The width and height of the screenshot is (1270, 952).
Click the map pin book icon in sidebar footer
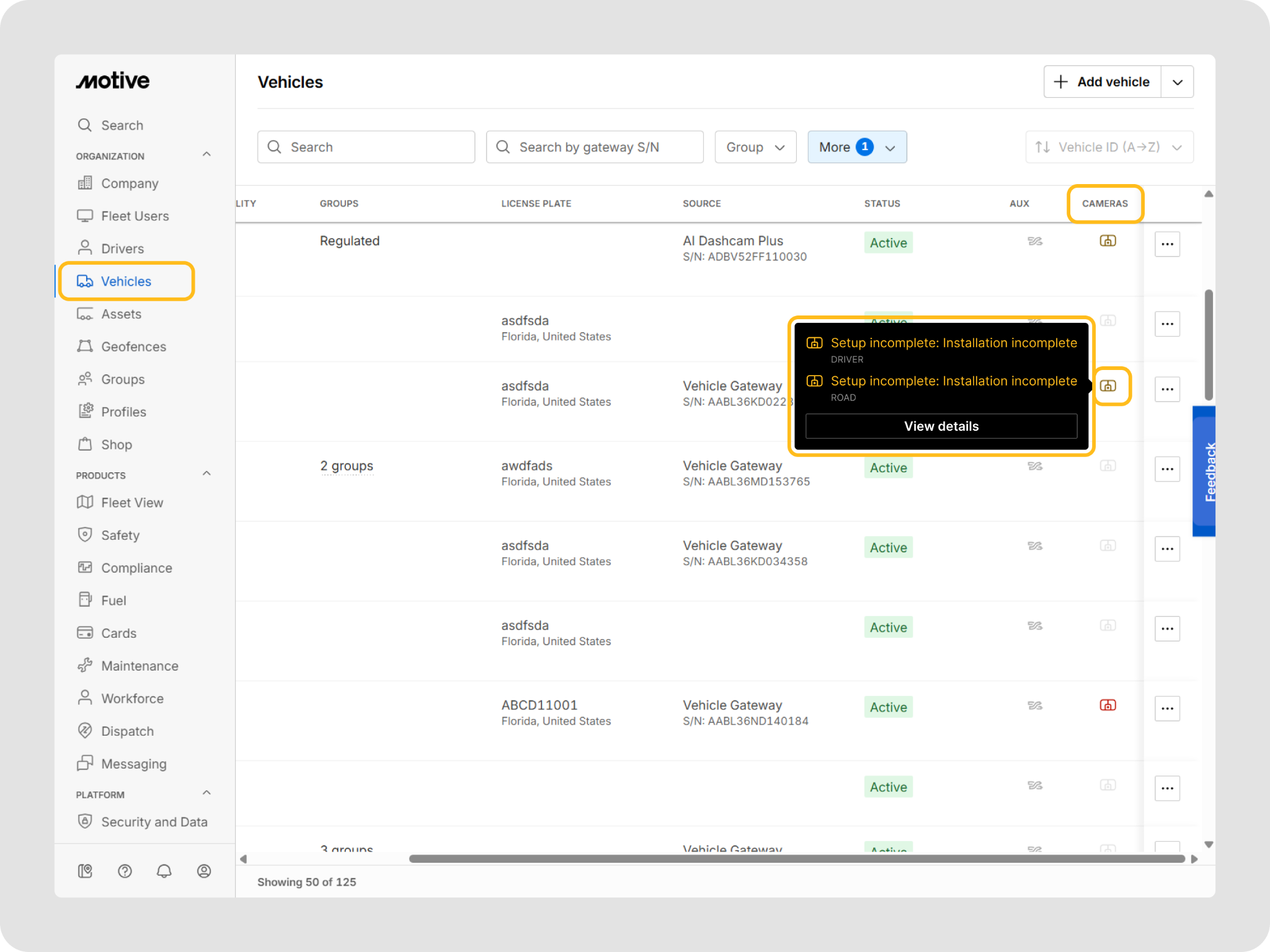[85, 871]
